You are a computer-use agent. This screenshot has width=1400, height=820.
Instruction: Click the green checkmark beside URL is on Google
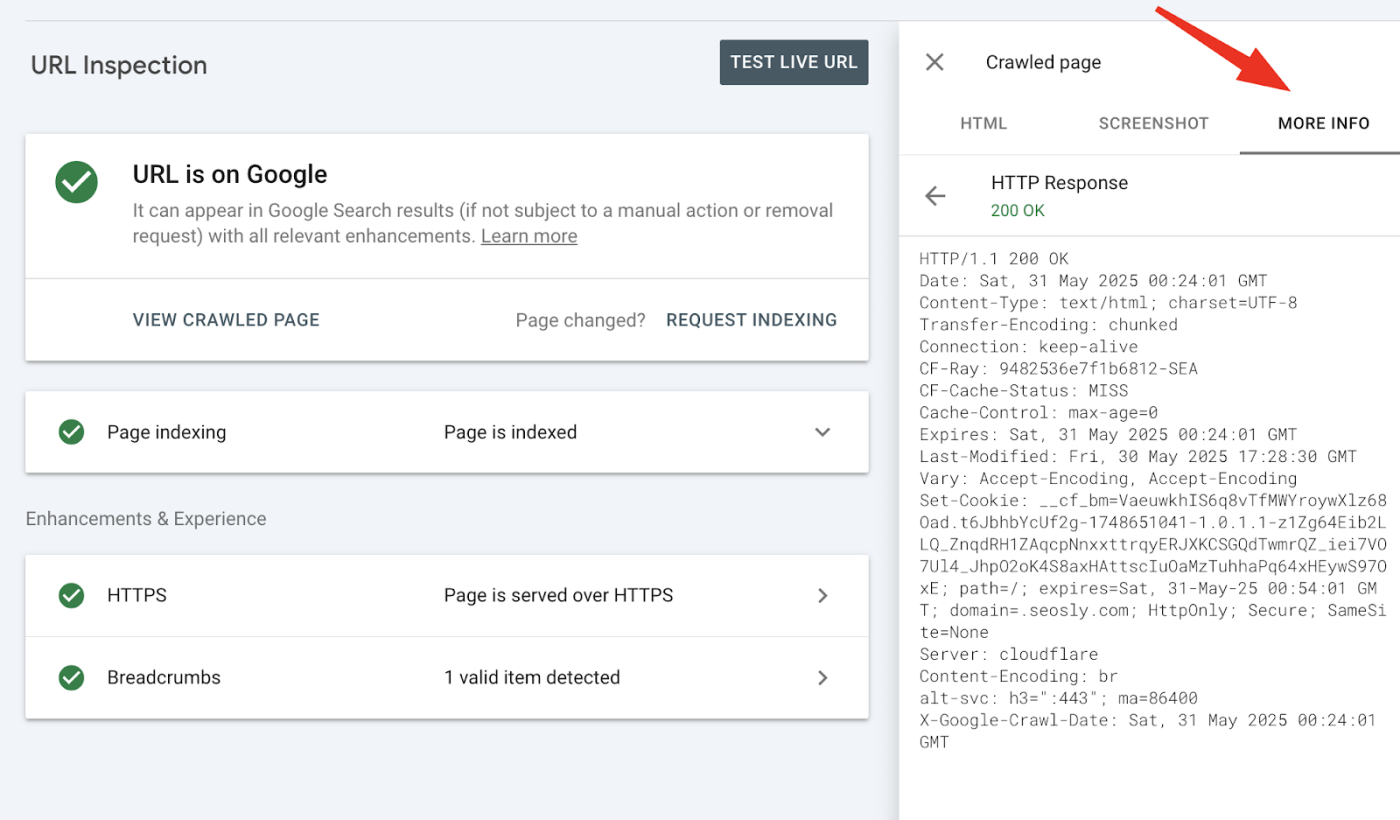(77, 182)
